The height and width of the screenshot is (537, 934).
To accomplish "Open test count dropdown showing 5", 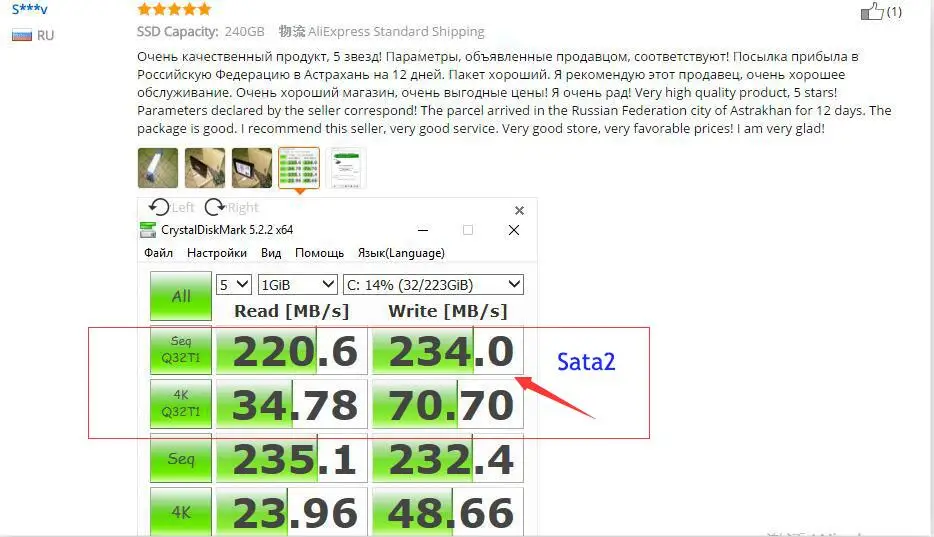I will 234,285.
